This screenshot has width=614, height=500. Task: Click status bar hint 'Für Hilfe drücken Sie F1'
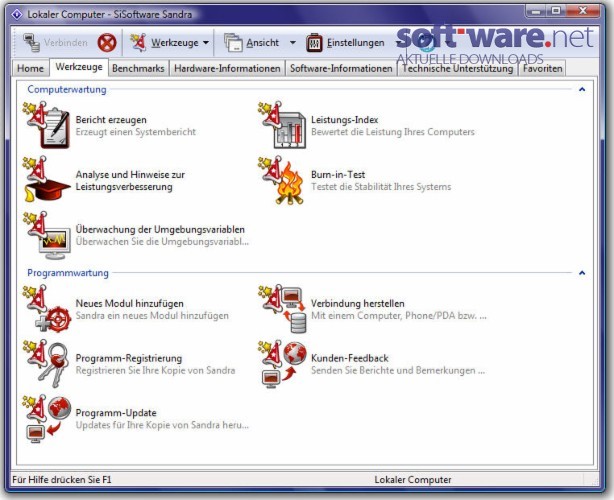tap(62, 480)
